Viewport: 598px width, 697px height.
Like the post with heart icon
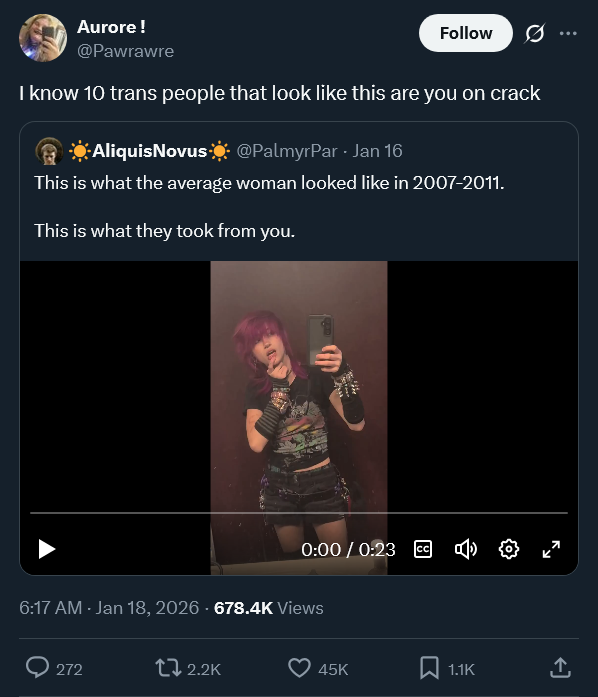299,668
